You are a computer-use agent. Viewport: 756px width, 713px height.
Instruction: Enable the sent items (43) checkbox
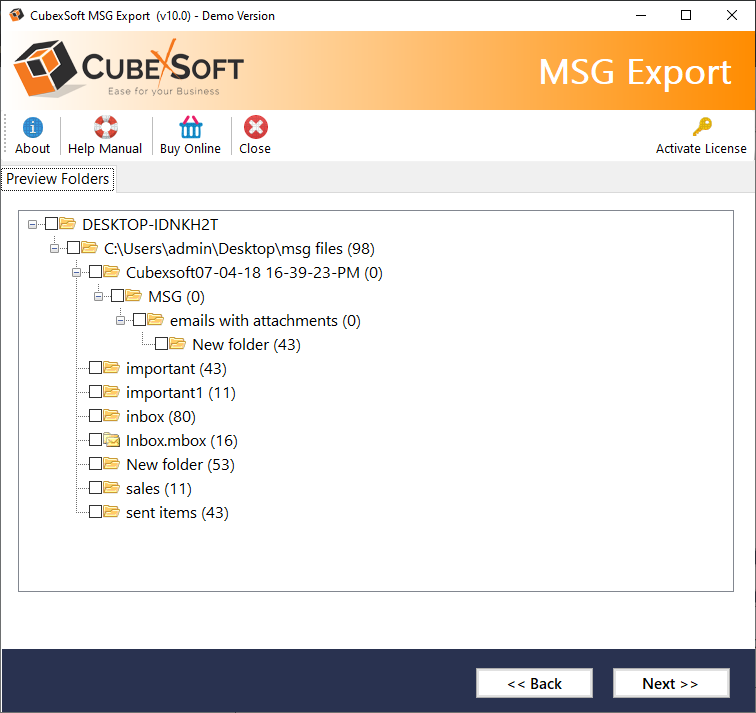[96, 512]
